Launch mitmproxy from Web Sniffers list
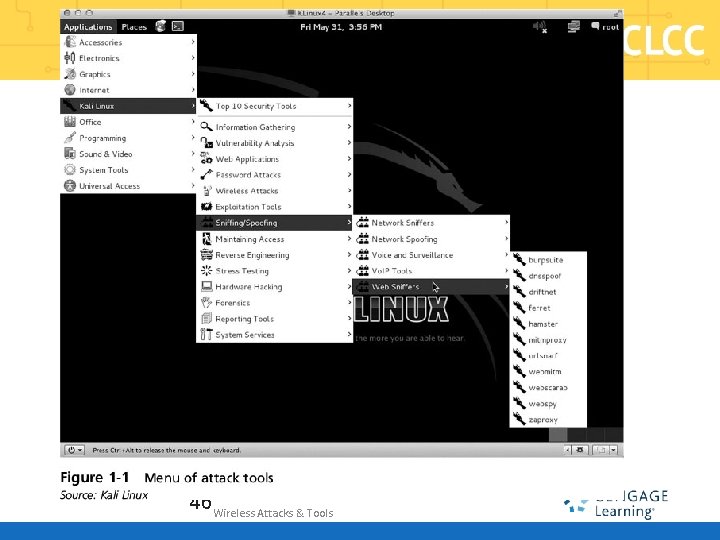Image resolution: width=720 pixels, height=540 pixels. click(x=548, y=340)
